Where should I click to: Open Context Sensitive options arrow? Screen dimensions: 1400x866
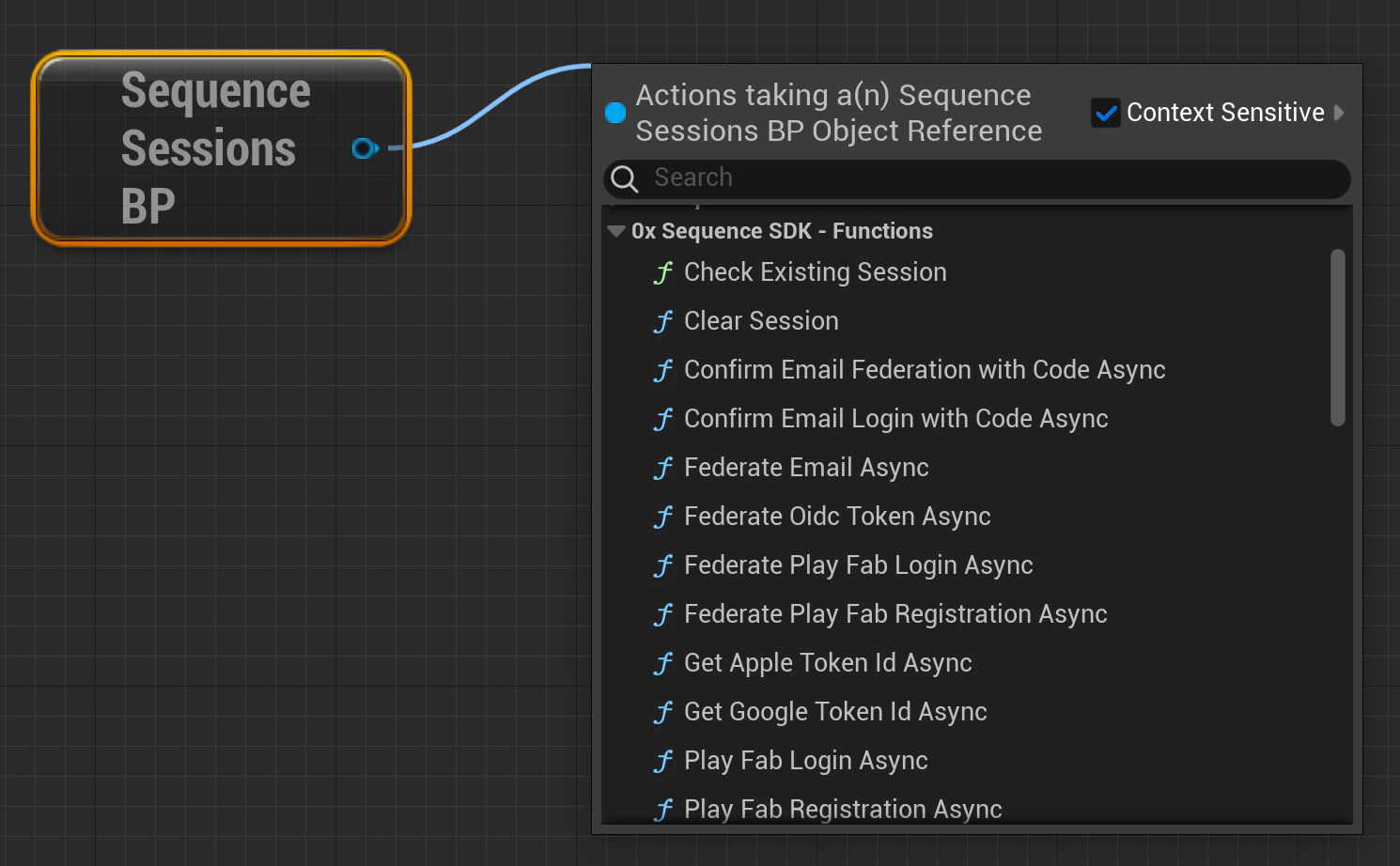pyautogui.click(x=1339, y=113)
